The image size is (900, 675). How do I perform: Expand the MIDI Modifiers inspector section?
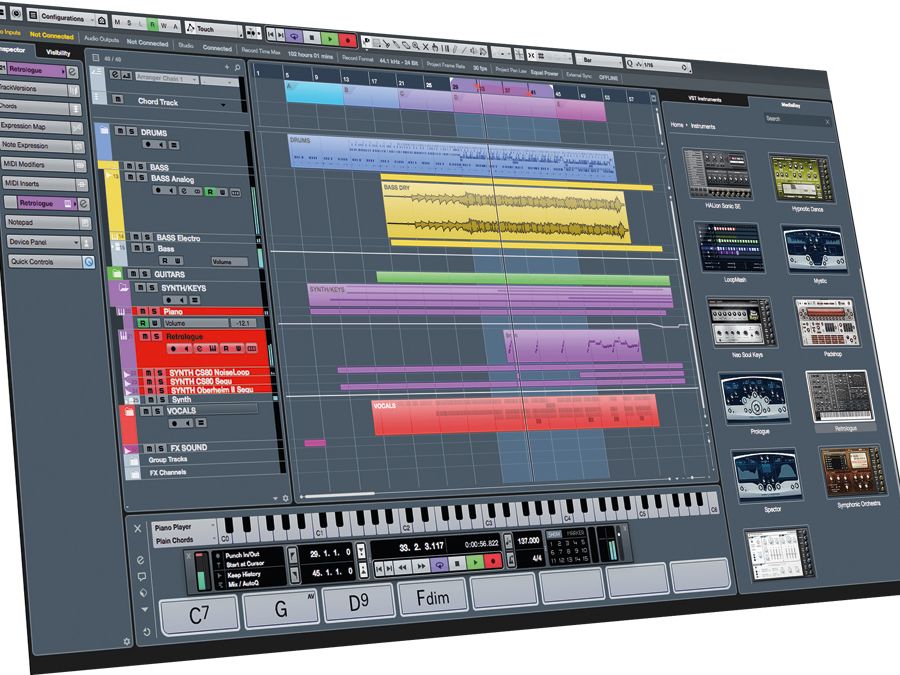coord(44,165)
